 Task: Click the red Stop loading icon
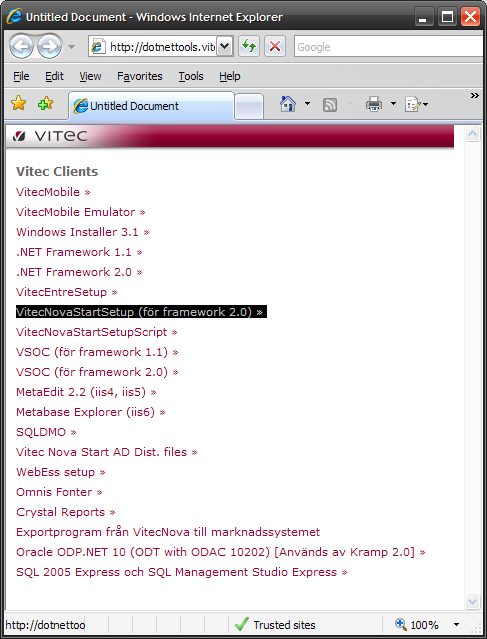[x=275, y=46]
